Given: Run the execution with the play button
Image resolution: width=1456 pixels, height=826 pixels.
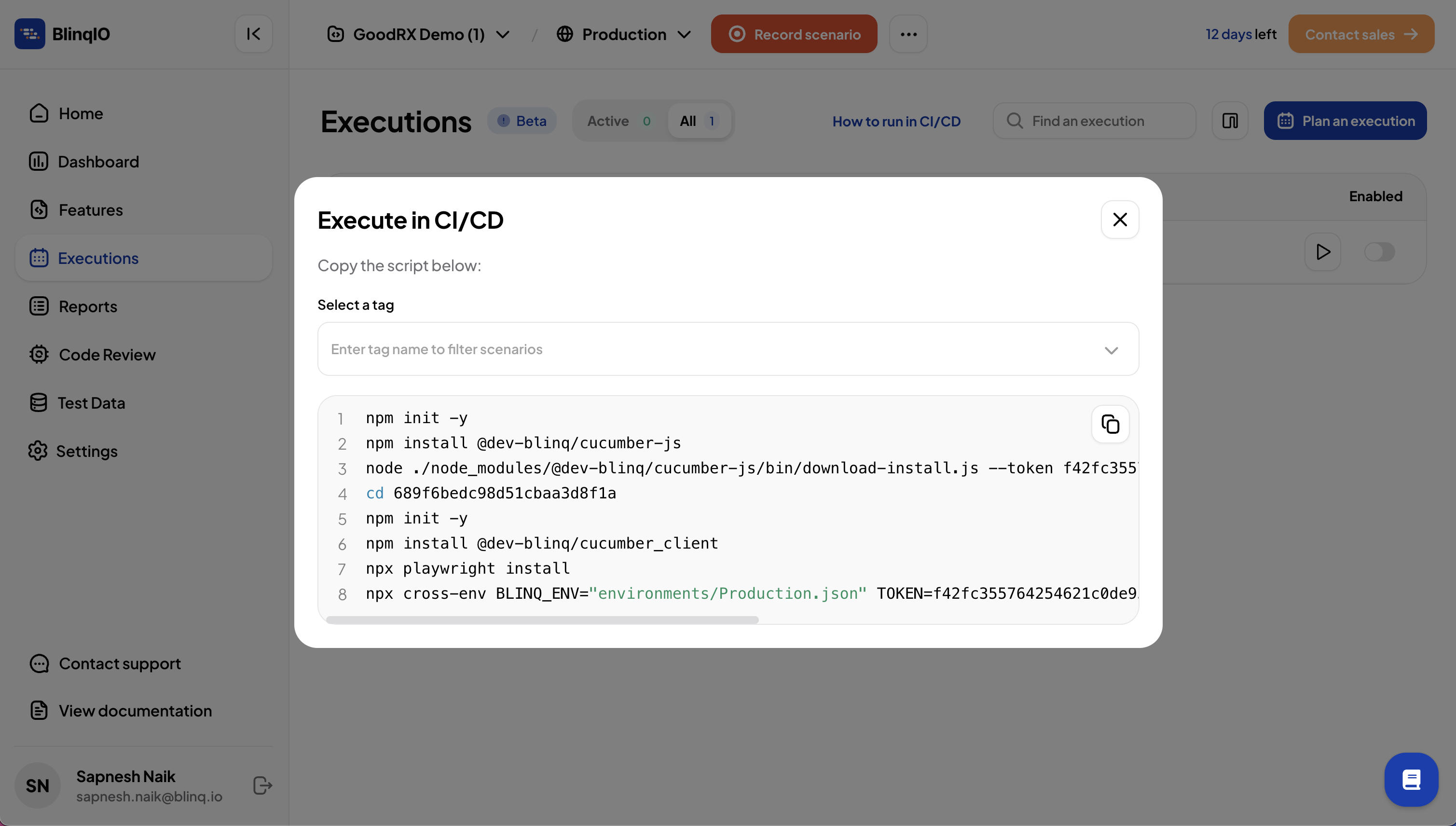Looking at the screenshot, I should pyautogui.click(x=1322, y=252).
